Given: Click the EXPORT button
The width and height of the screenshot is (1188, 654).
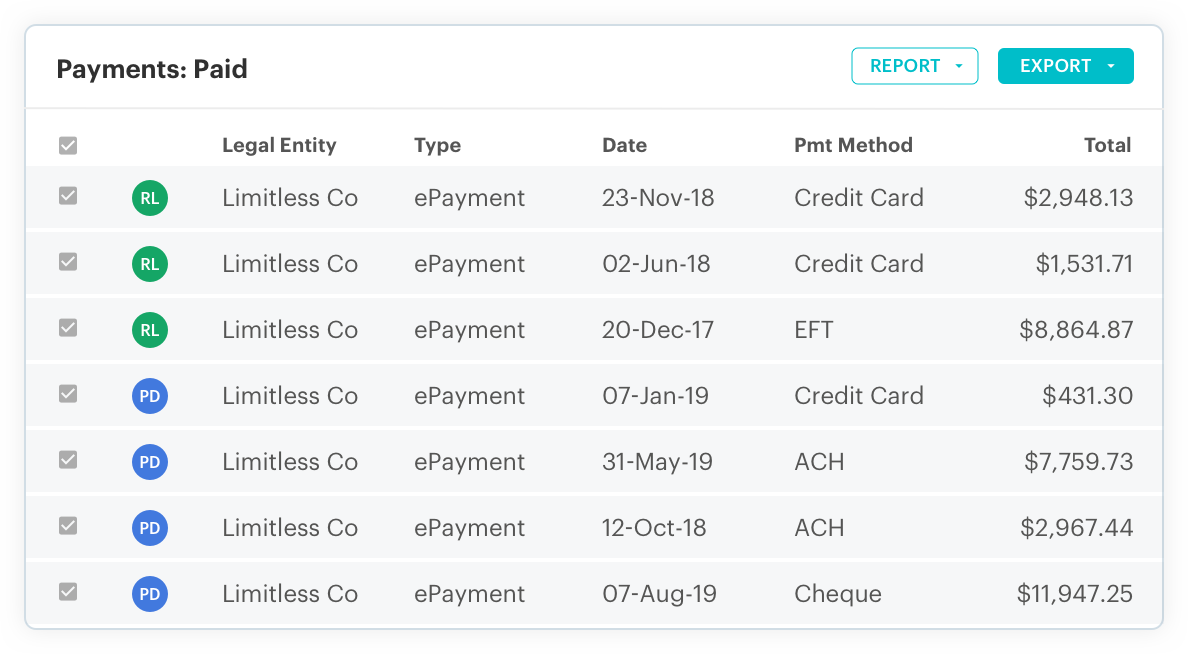Looking at the screenshot, I should [x=1055, y=66].
